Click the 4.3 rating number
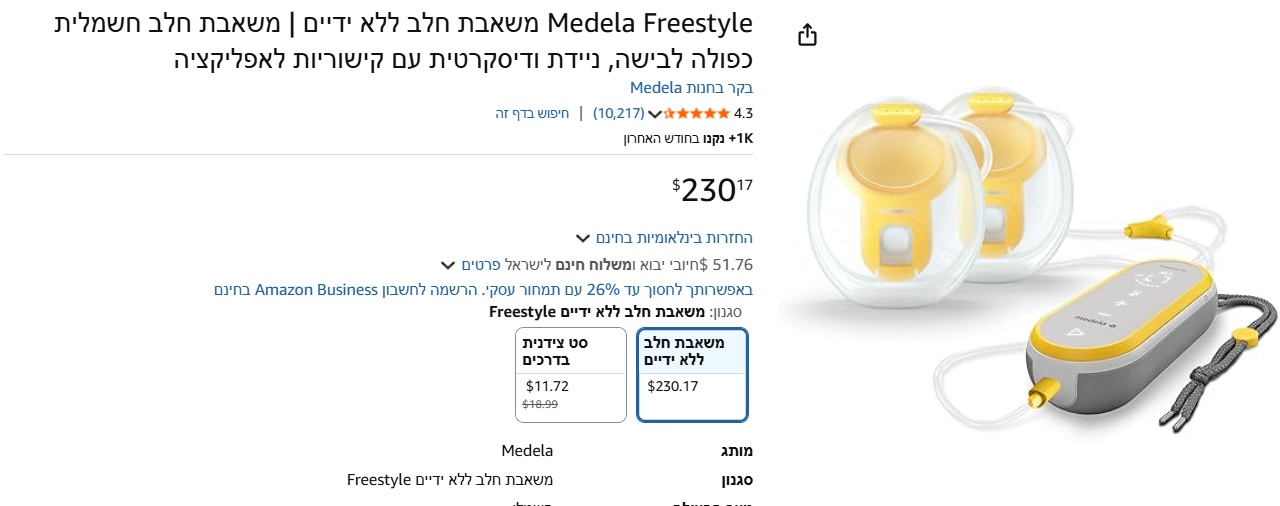Screen dimensions: 1280x506 point(743,113)
